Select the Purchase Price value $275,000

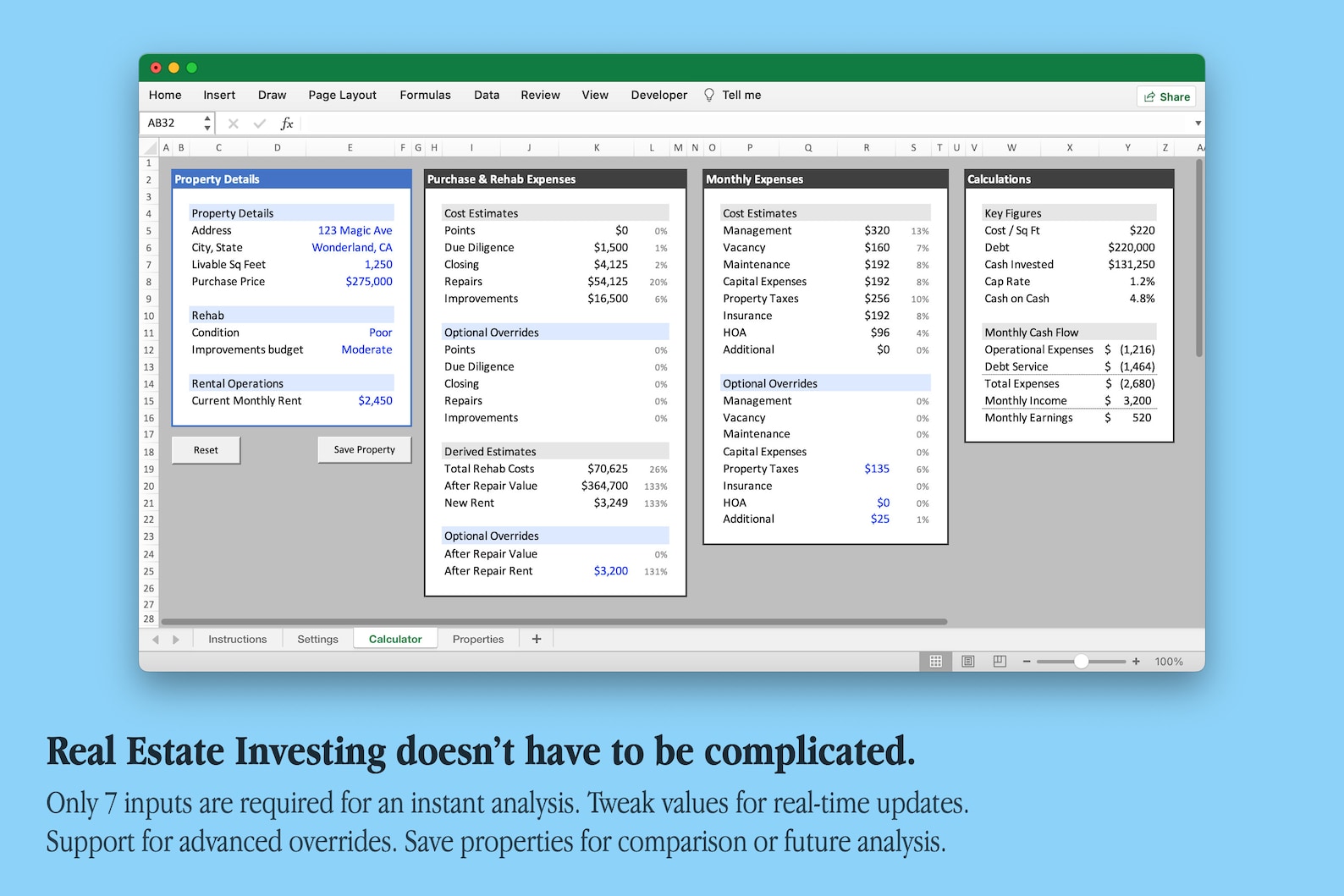click(x=369, y=282)
